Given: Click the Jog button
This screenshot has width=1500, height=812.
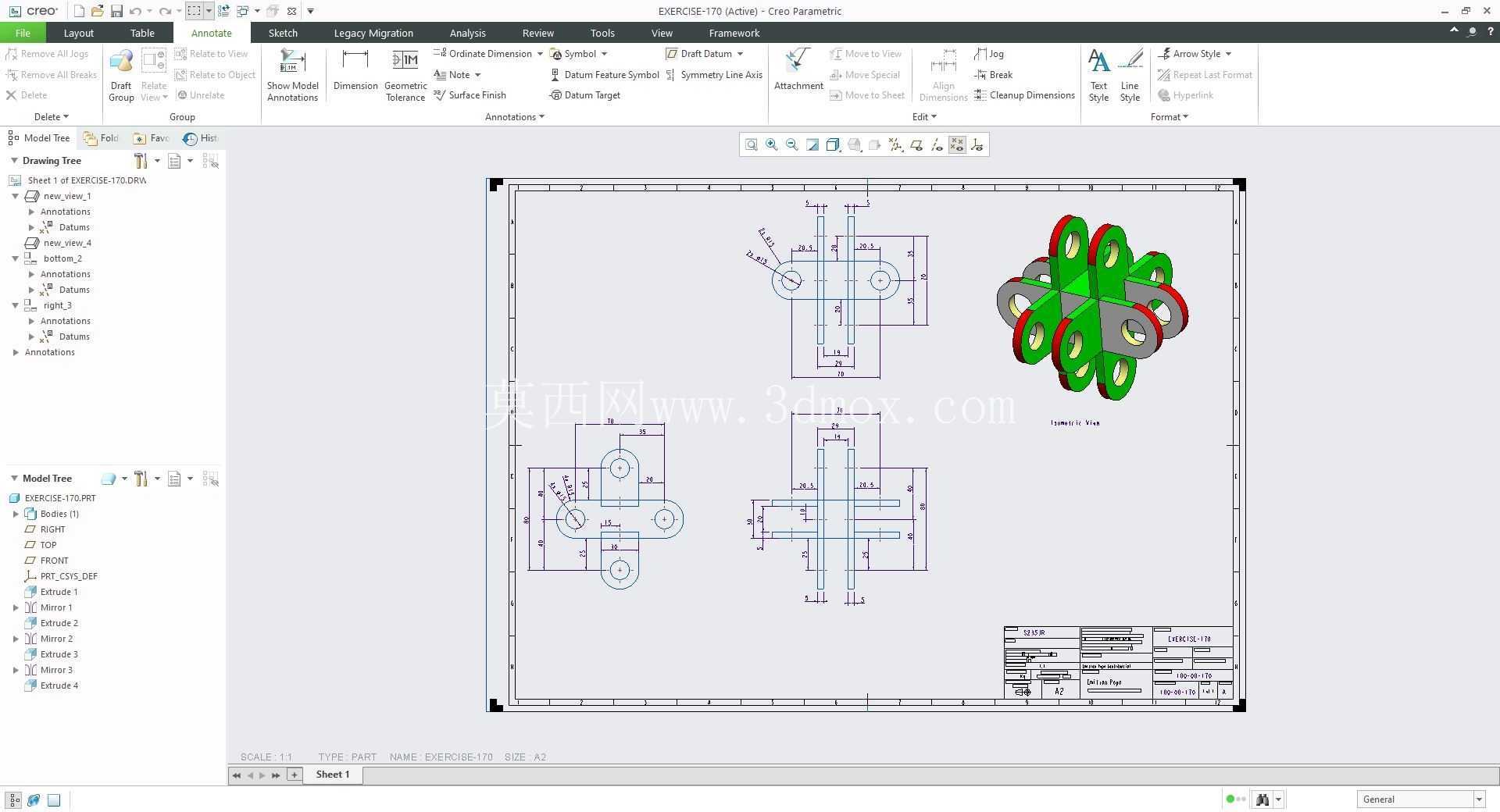Looking at the screenshot, I should (x=989, y=54).
